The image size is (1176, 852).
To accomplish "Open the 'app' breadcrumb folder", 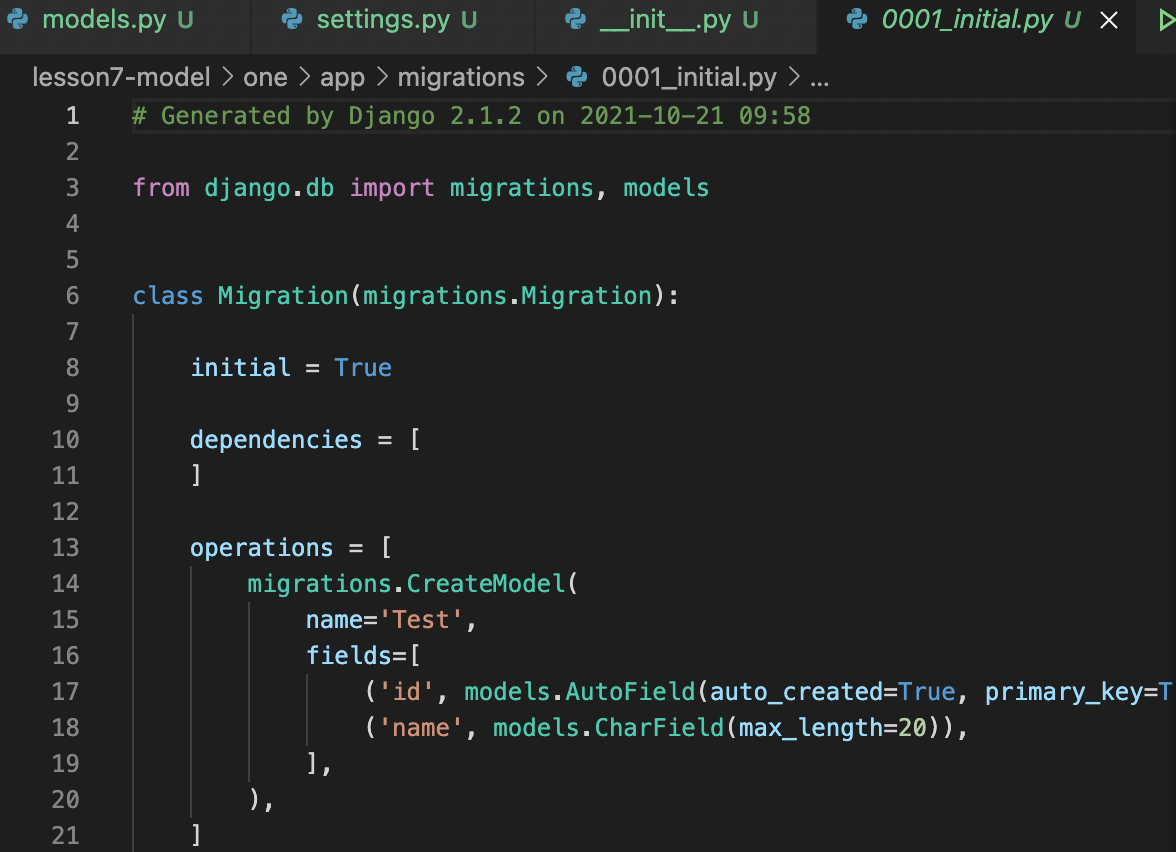I will (342, 77).
